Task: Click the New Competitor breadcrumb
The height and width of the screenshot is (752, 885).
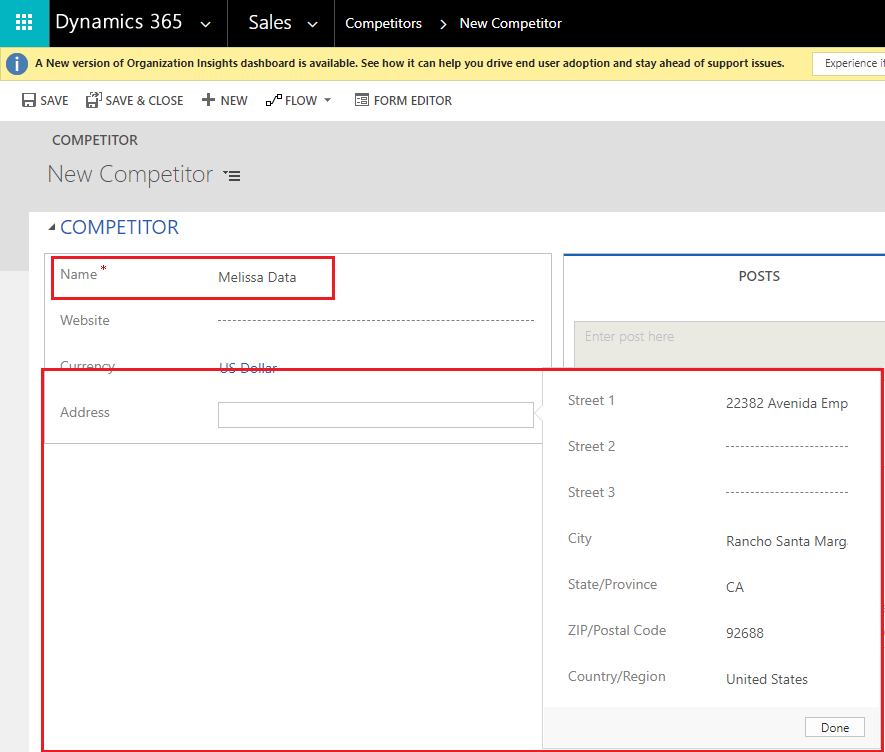Action: click(510, 23)
